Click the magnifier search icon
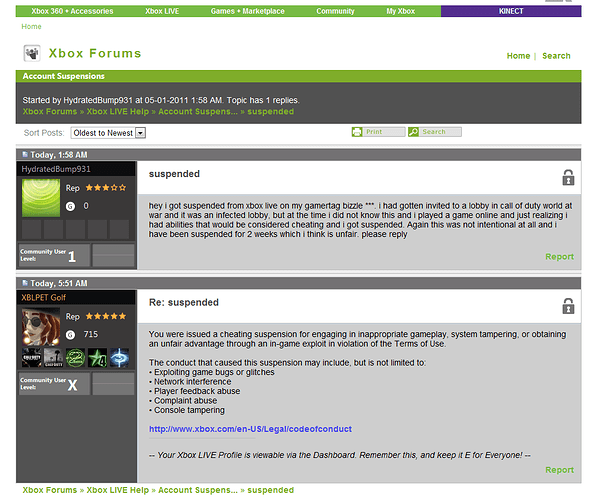Image resolution: width=591 pixels, height=500 pixels. pos(413,132)
